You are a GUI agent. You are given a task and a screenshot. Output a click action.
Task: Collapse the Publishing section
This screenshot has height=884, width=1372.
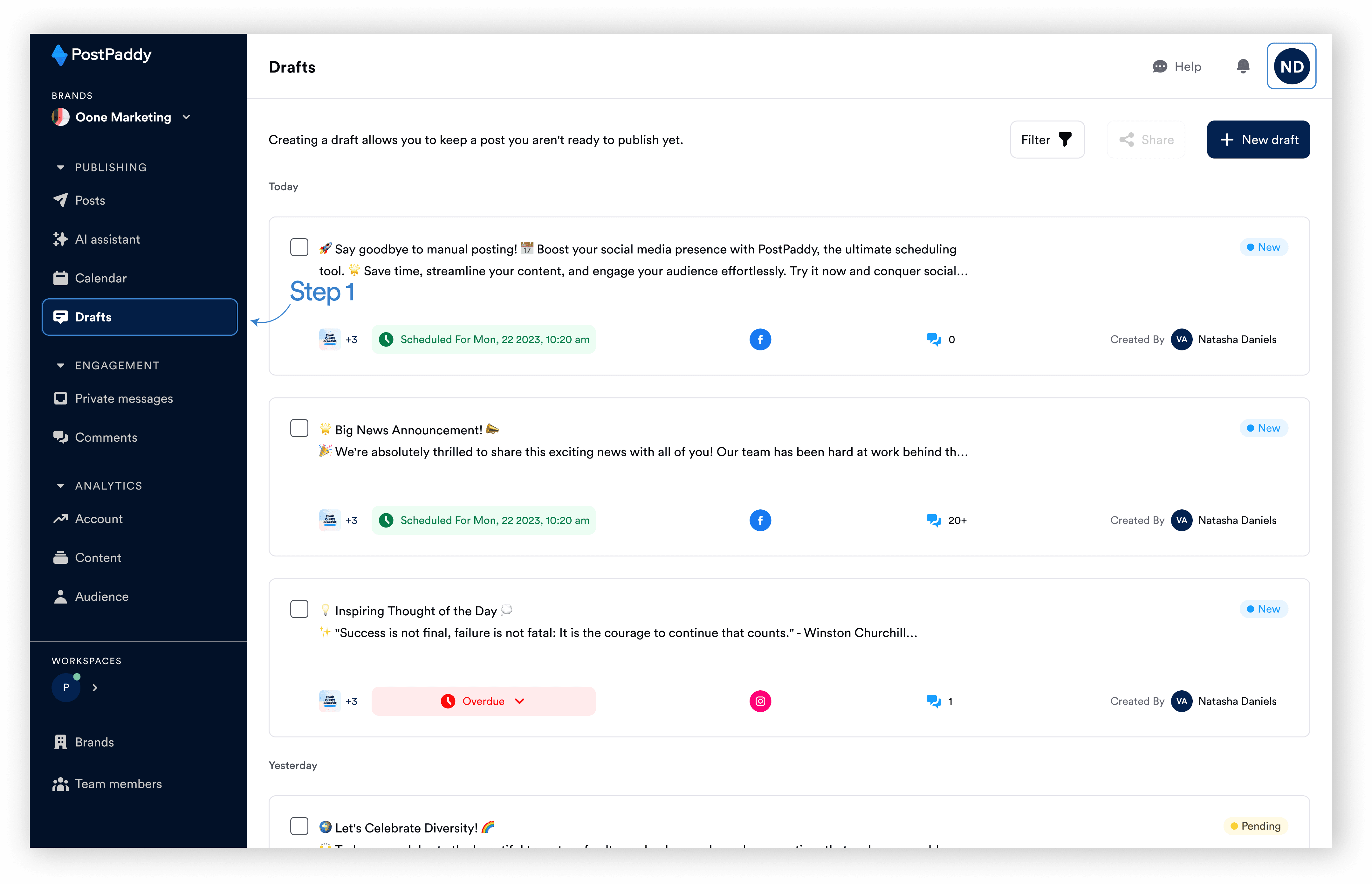point(60,168)
